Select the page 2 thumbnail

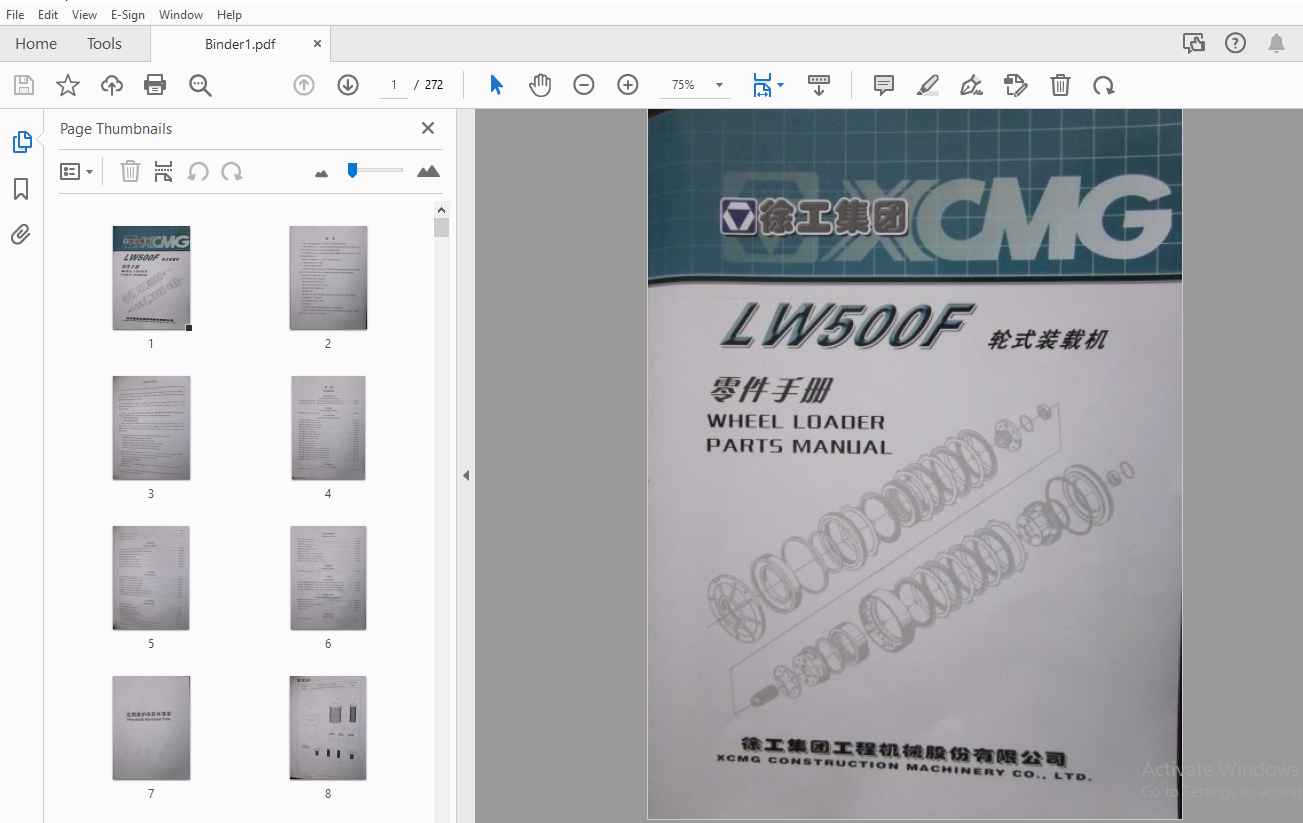tap(328, 277)
